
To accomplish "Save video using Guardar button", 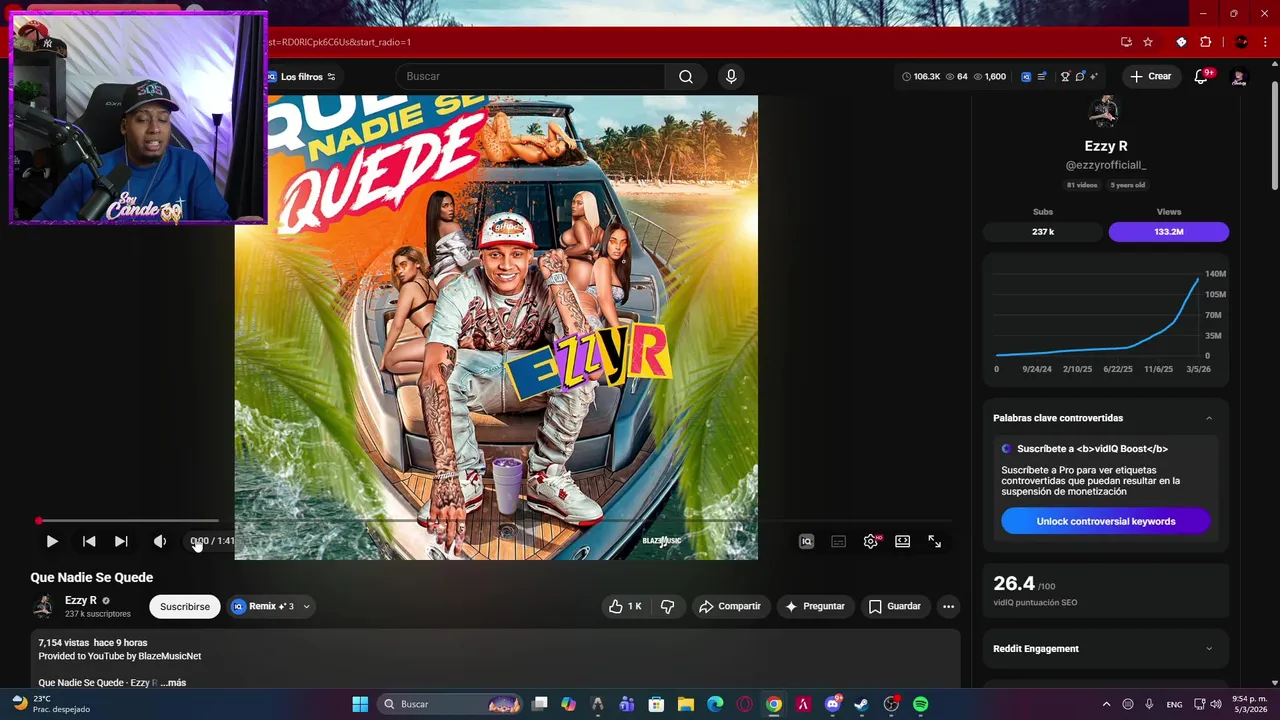I will click(895, 606).
